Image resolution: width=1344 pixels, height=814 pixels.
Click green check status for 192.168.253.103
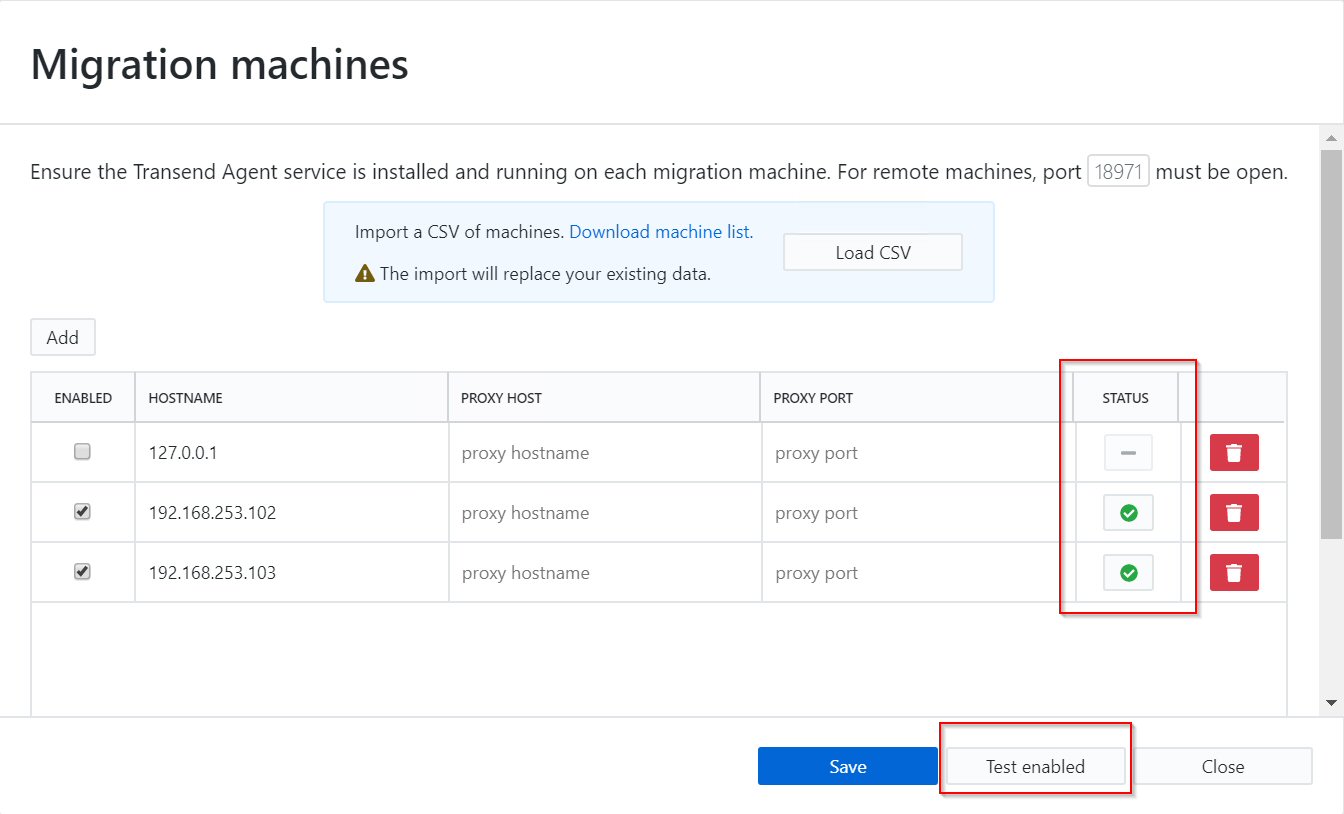pyautogui.click(x=1128, y=573)
